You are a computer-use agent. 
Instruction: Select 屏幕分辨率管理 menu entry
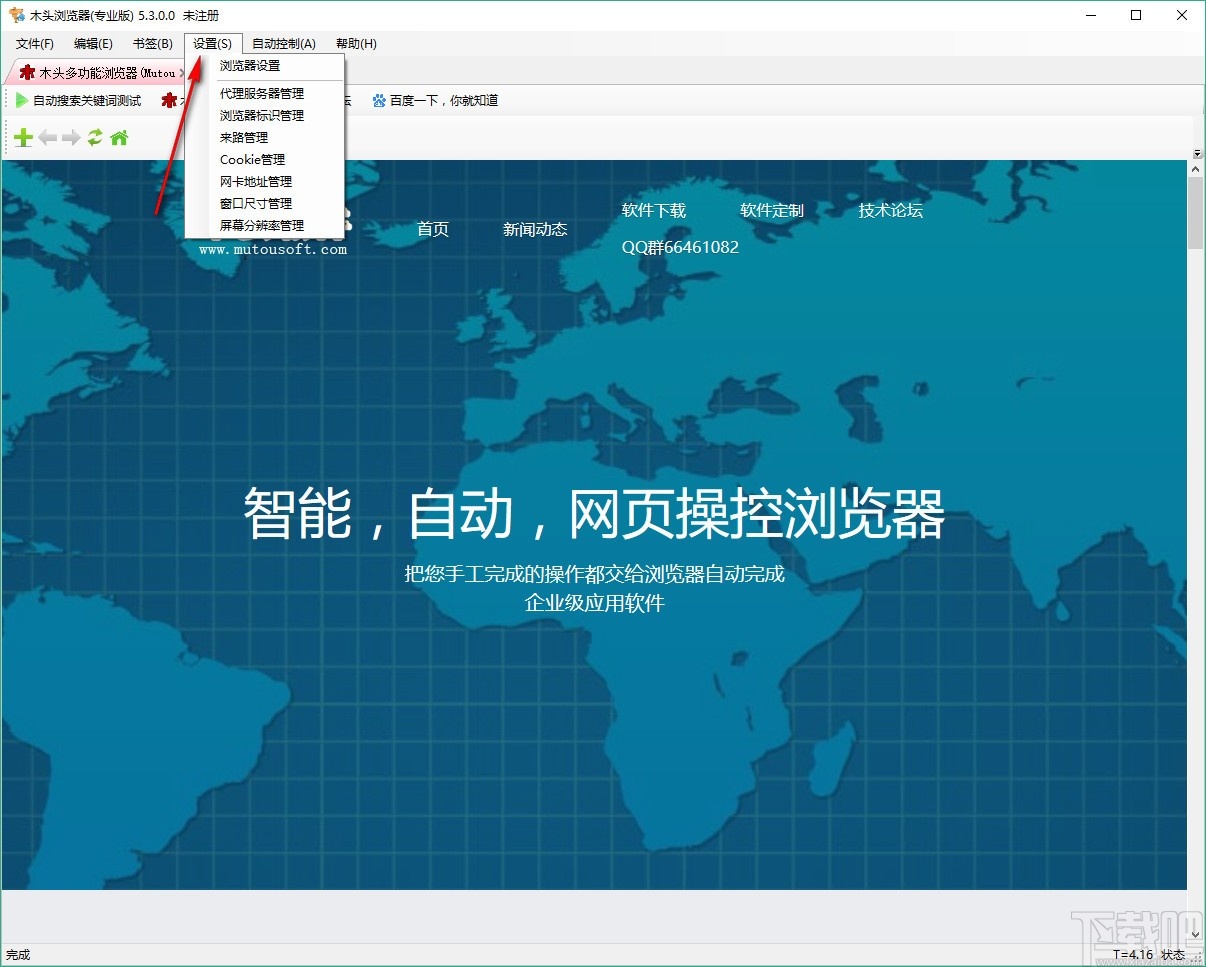[265, 226]
